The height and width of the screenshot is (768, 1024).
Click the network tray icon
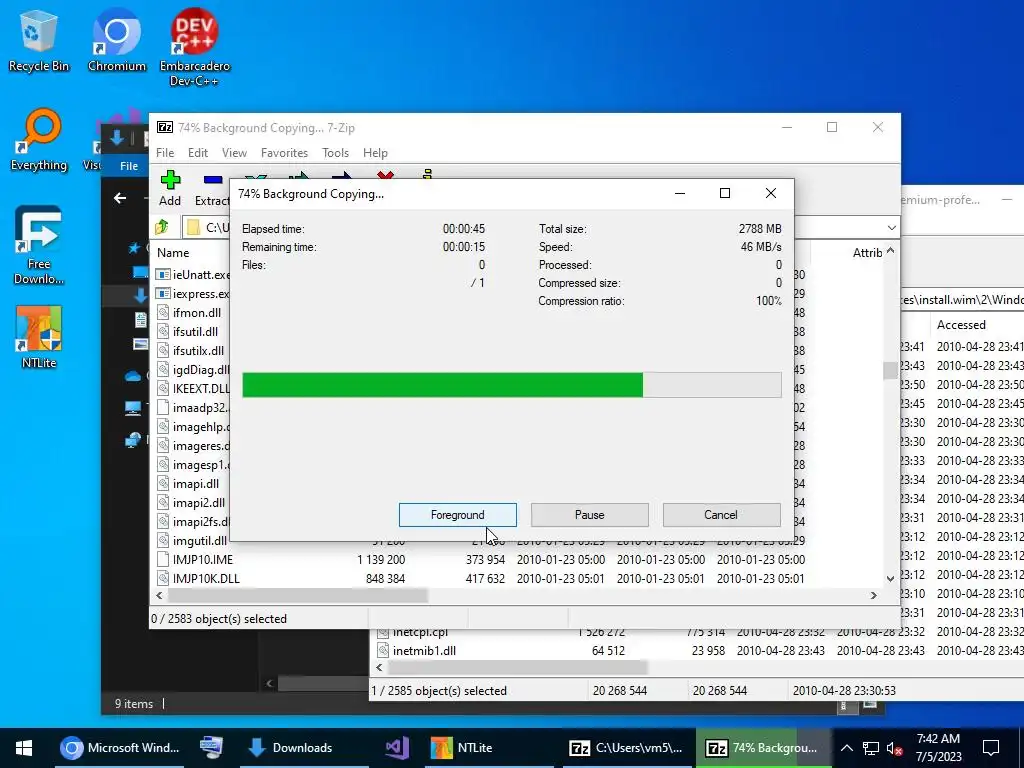871,748
